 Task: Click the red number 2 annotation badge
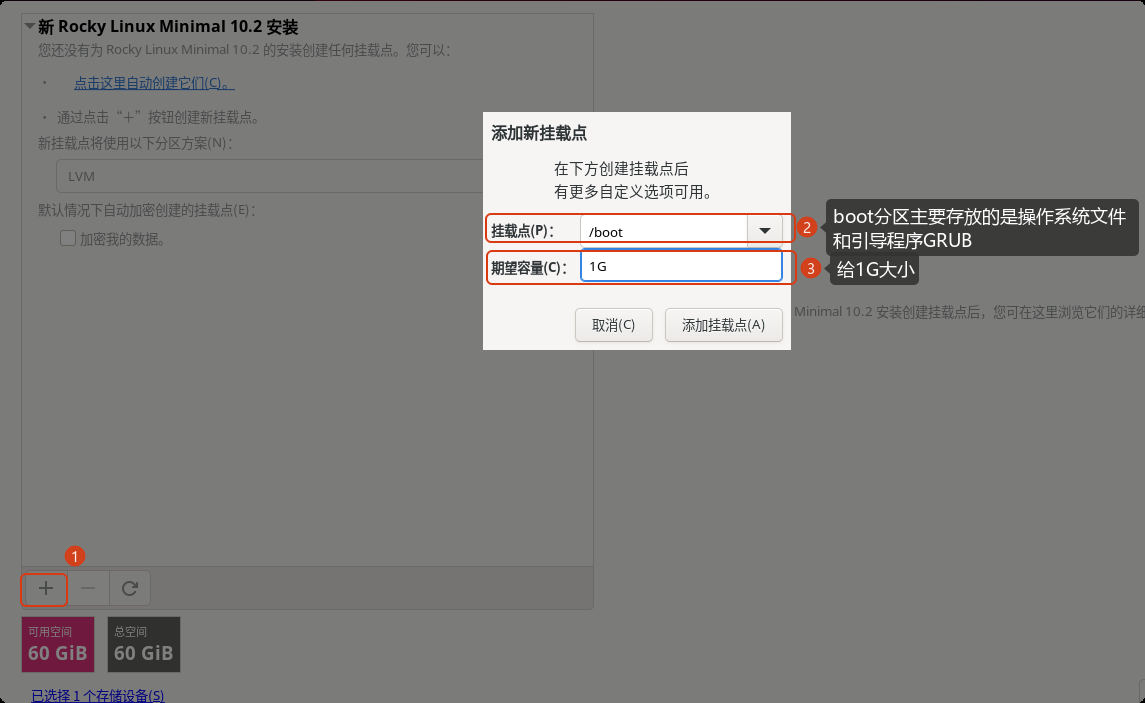(806, 228)
